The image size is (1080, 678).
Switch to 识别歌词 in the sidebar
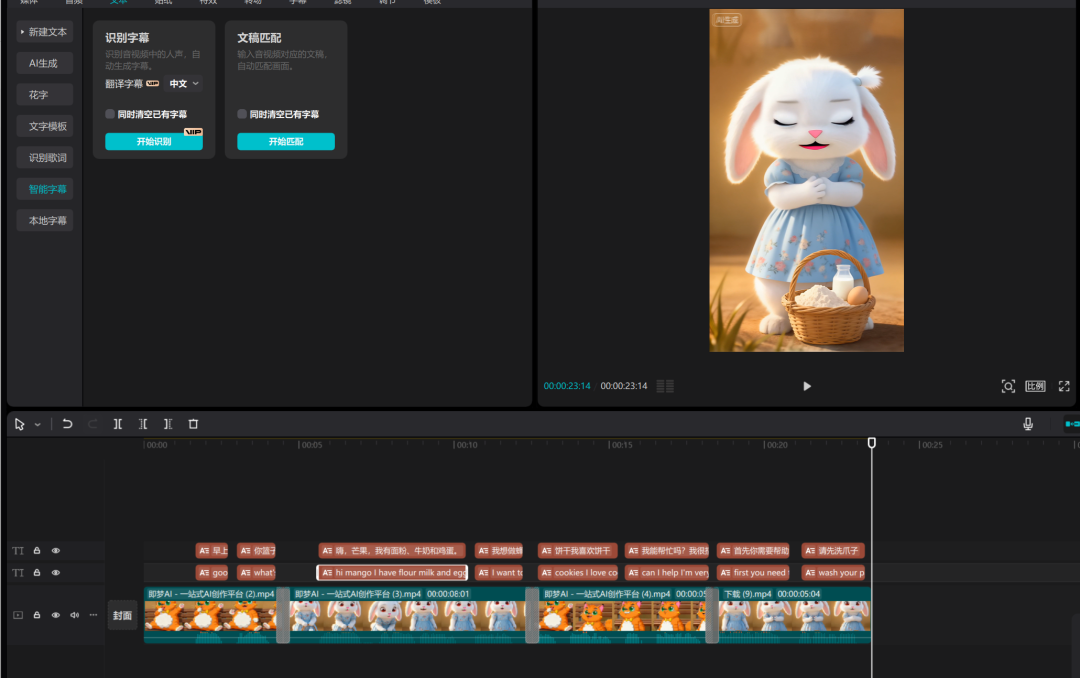click(x=47, y=158)
